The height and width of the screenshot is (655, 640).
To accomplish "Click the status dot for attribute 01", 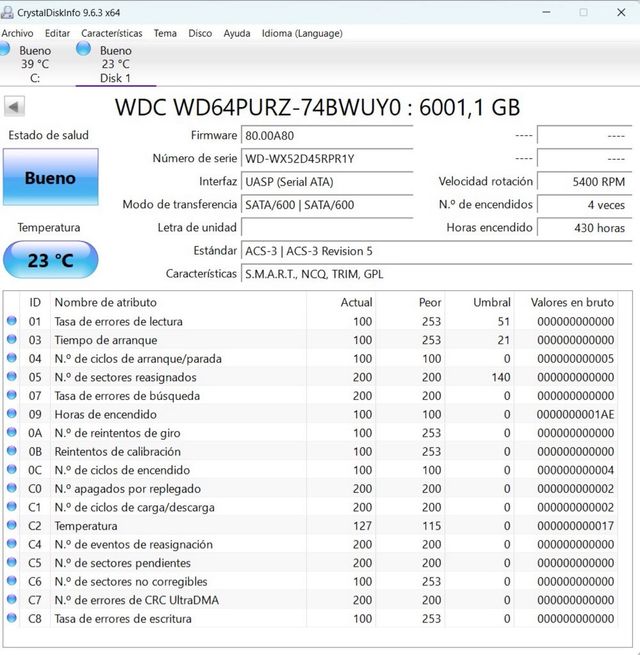I will (x=12, y=321).
